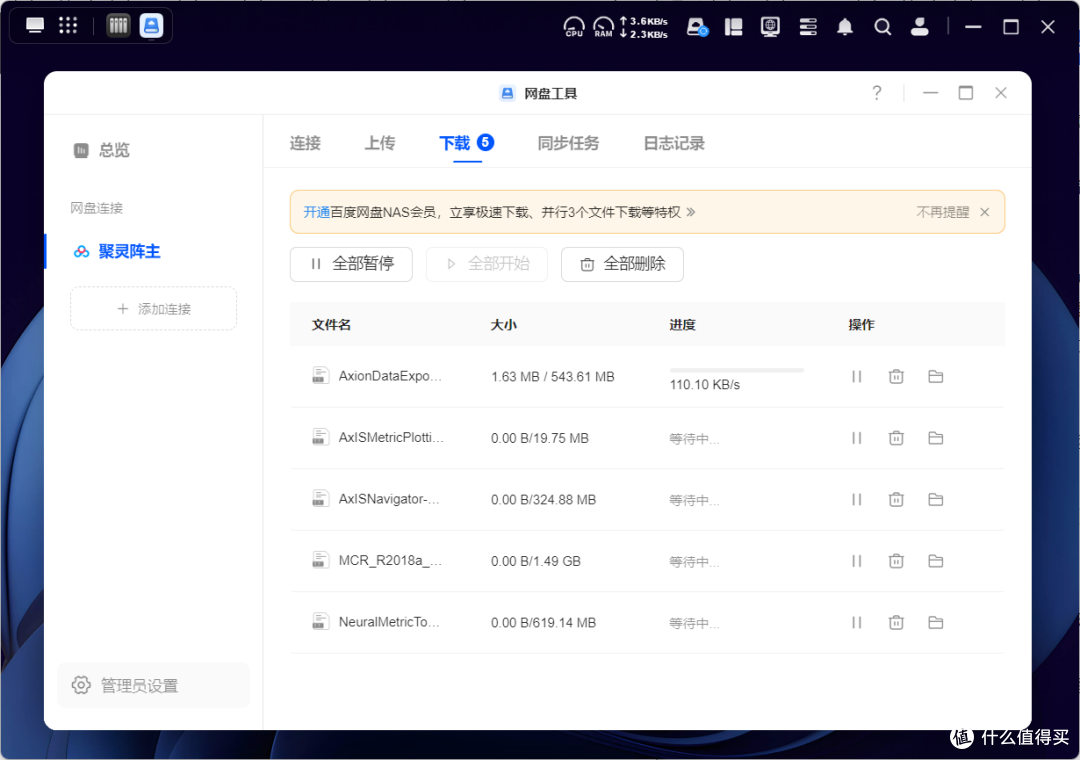Open folder for AxionDataExpo file
Screen dimensions: 1080x760
(935, 376)
